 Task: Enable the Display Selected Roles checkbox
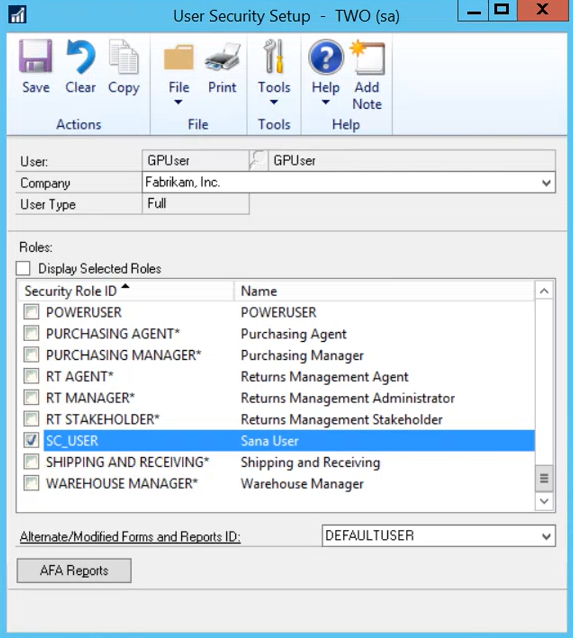[23, 269]
